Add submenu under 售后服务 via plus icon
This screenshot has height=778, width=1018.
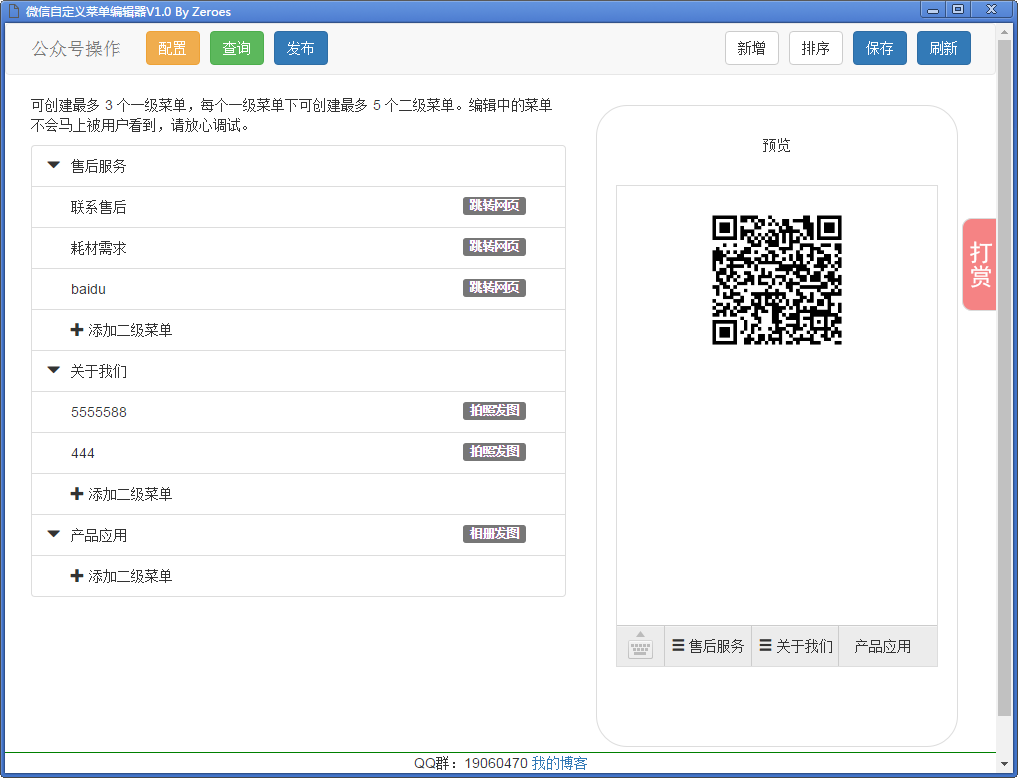[77, 330]
